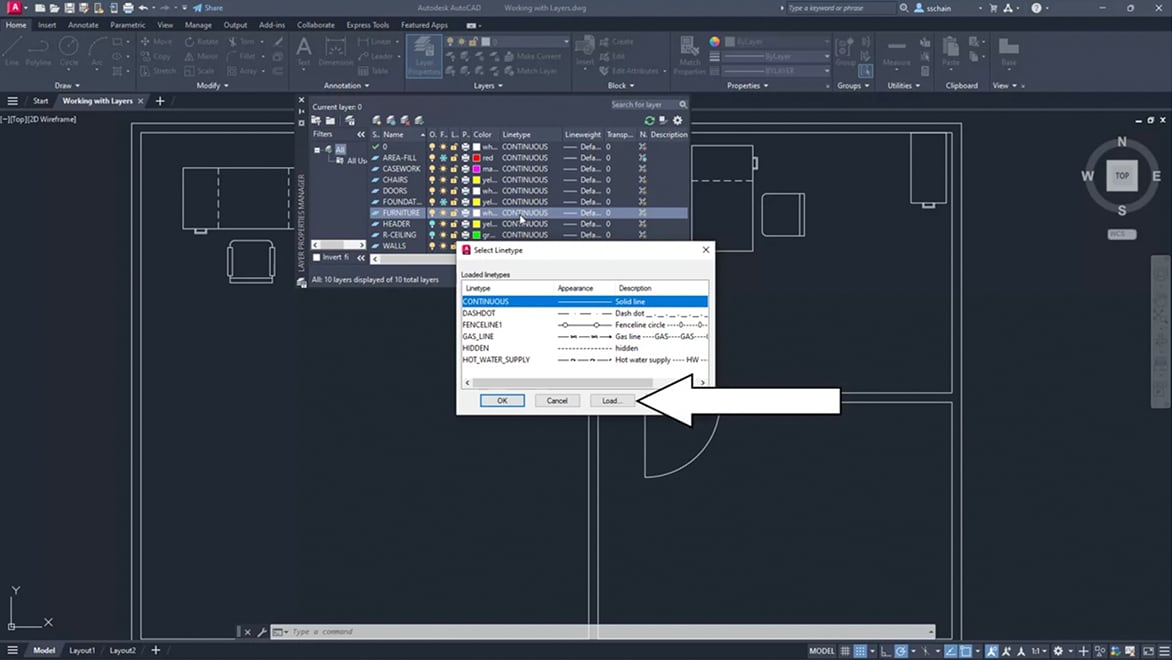Open the Layout1 tab

pos(82,651)
